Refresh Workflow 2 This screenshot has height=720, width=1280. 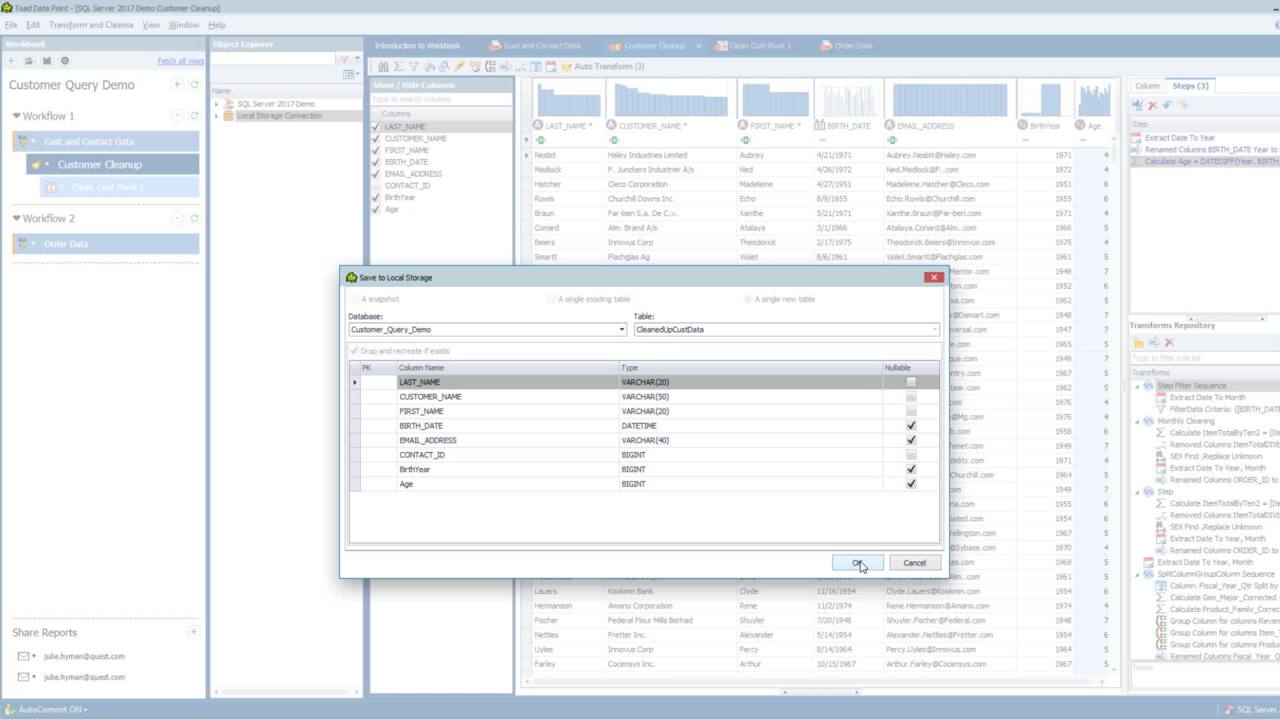(x=194, y=218)
